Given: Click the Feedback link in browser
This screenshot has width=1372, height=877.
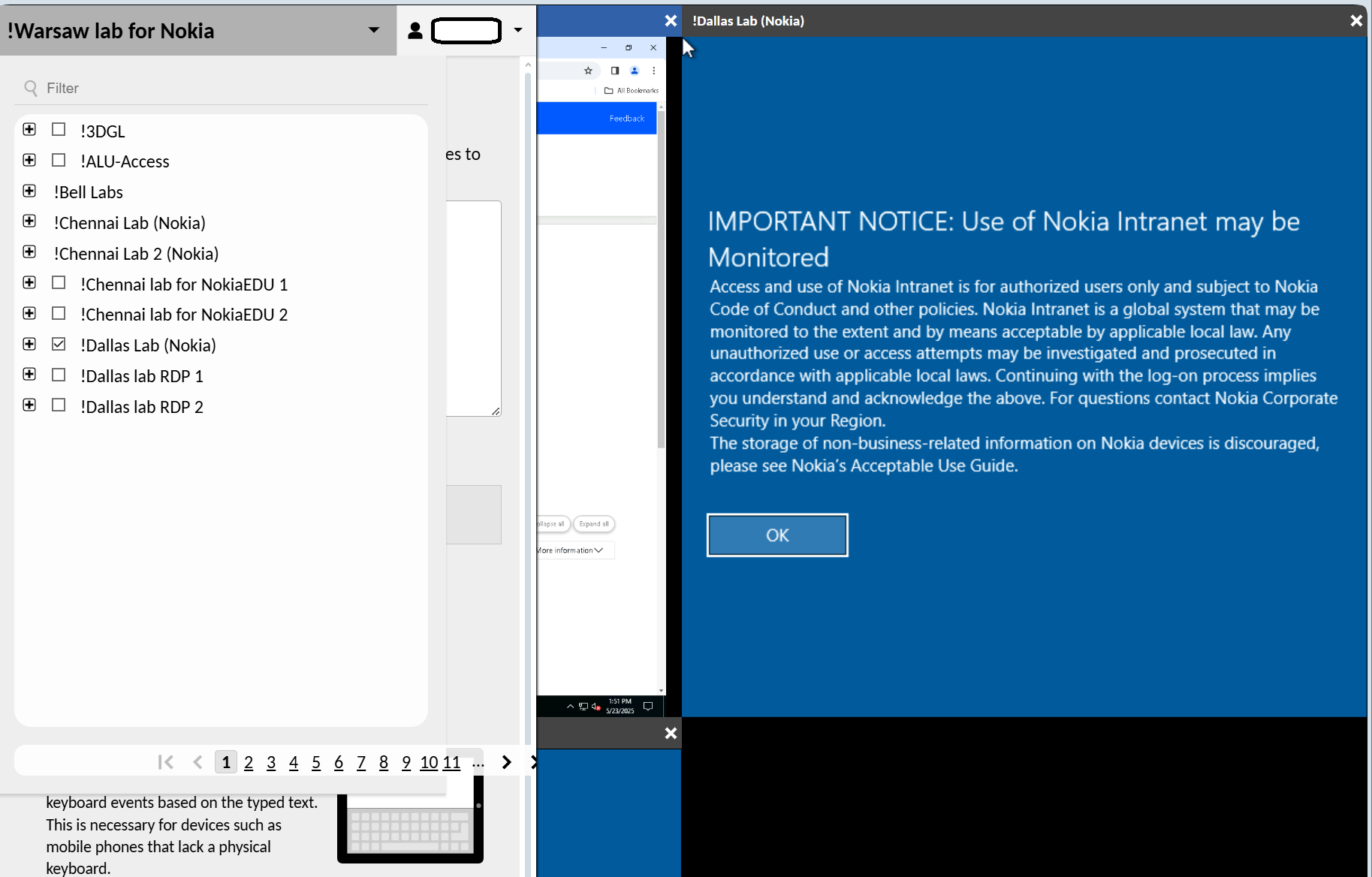Looking at the screenshot, I should click(626, 119).
